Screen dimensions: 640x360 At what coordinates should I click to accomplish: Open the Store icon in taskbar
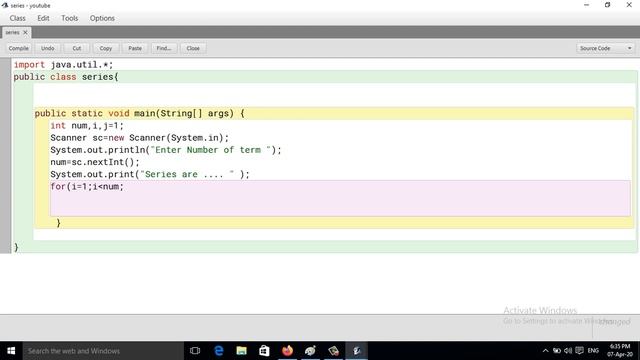pyautogui.click(x=264, y=351)
